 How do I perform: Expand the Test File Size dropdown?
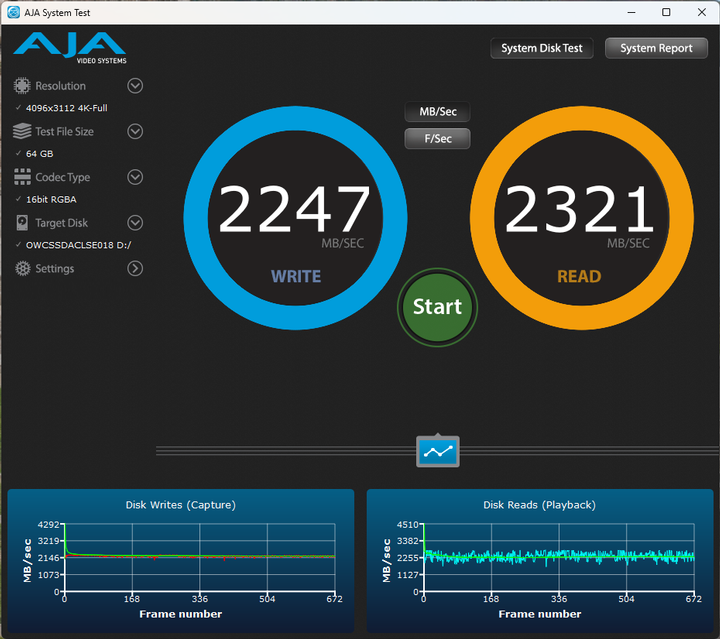(x=135, y=132)
